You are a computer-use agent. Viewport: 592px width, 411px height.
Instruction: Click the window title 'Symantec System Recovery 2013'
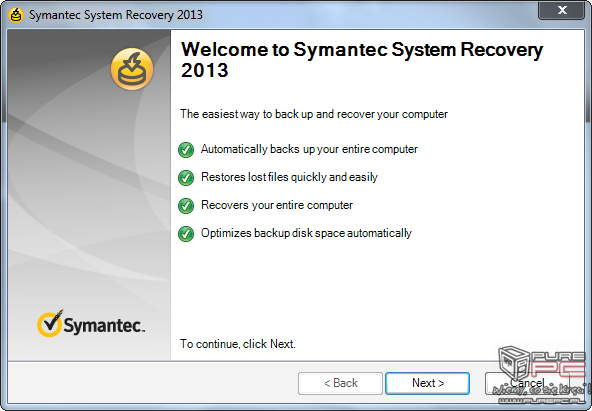pyautogui.click(x=116, y=15)
